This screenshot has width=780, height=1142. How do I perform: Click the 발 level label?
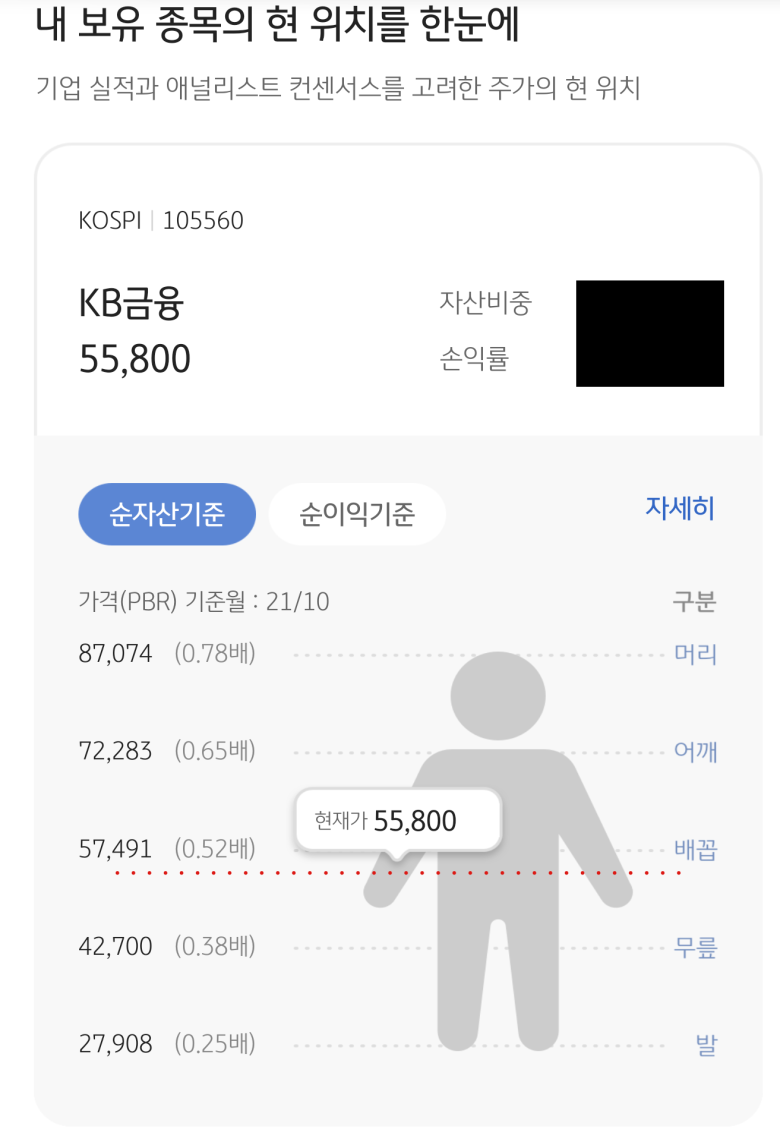706,1044
